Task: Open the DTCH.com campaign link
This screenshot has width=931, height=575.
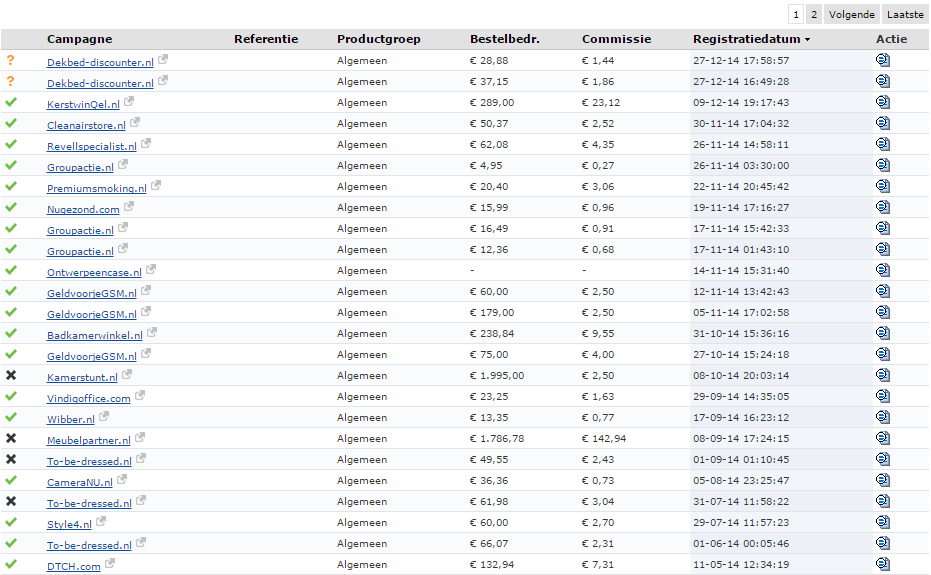Action: [x=74, y=566]
